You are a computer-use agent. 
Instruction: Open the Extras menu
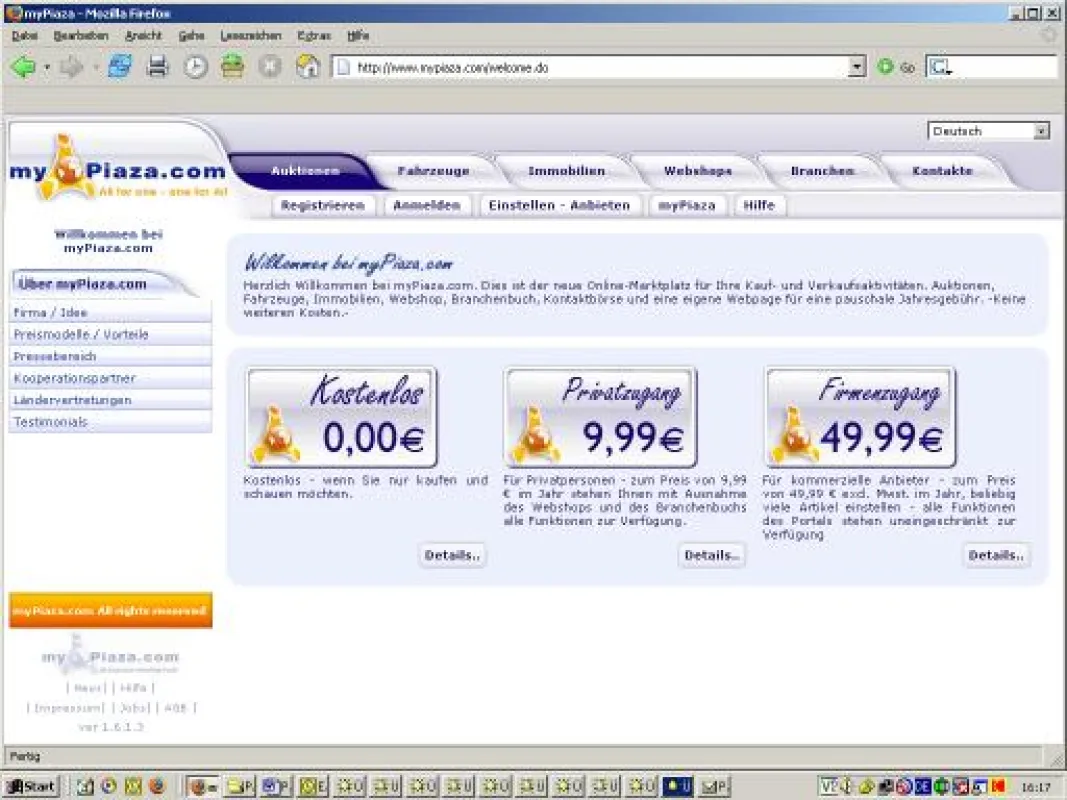[x=314, y=35]
